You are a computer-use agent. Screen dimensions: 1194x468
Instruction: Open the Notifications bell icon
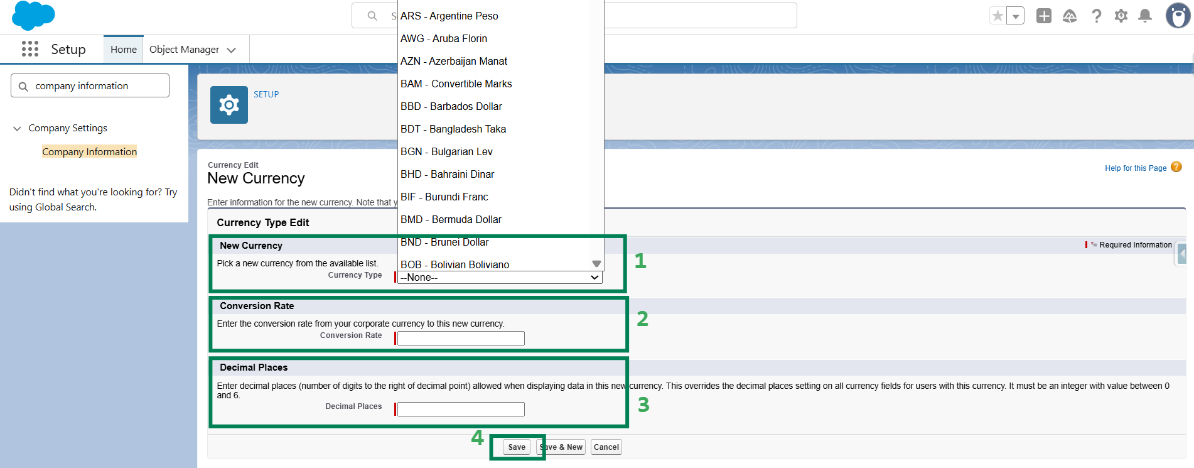point(1145,16)
